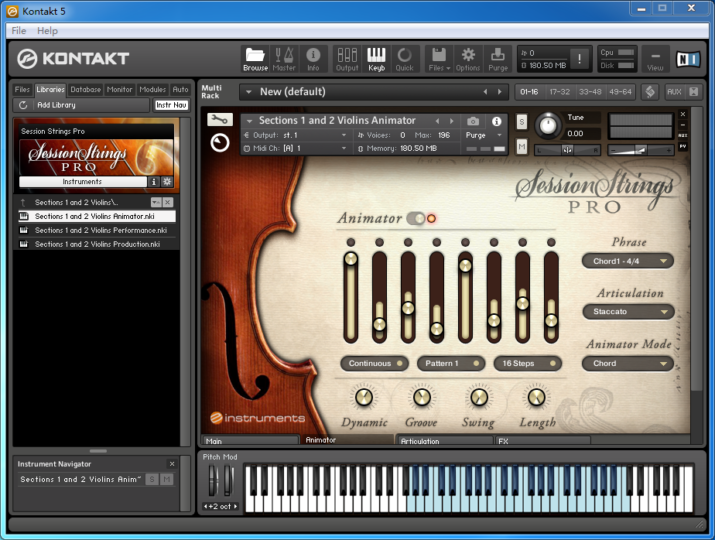Viewport: 715px width, 540px height.
Task: Click the Info icon in toolbar
Action: [x=313, y=58]
